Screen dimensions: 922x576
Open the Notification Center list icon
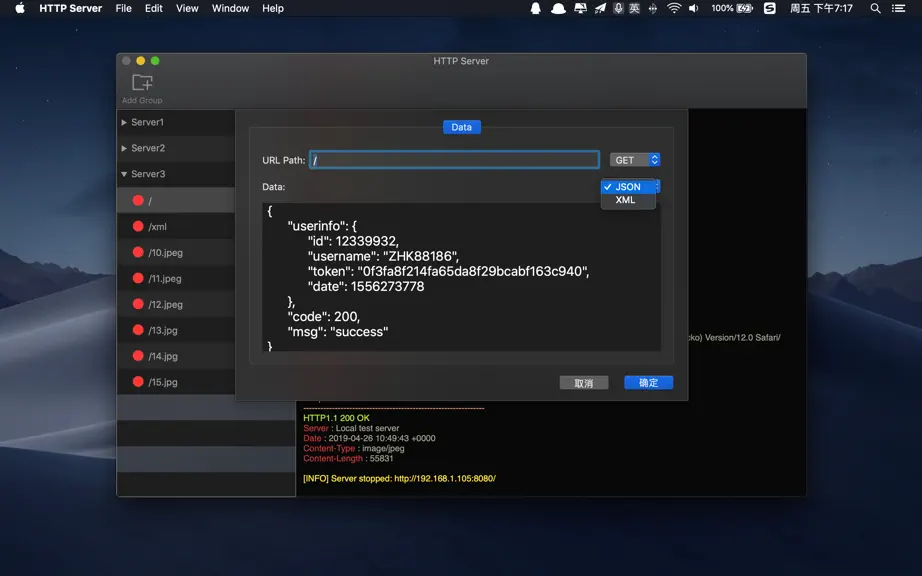[898, 8]
